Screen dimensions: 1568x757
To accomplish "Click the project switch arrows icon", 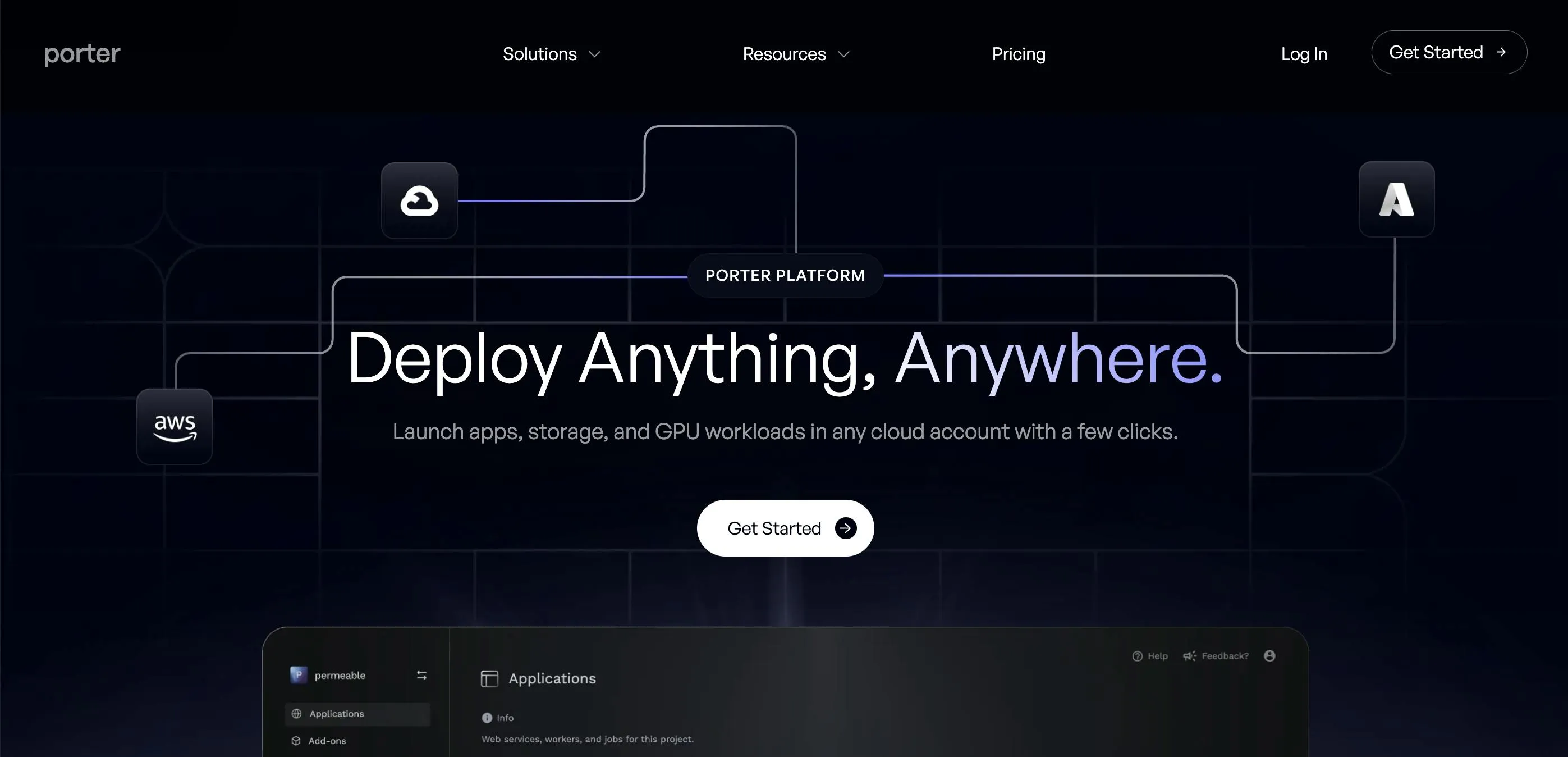I will (x=421, y=675).
